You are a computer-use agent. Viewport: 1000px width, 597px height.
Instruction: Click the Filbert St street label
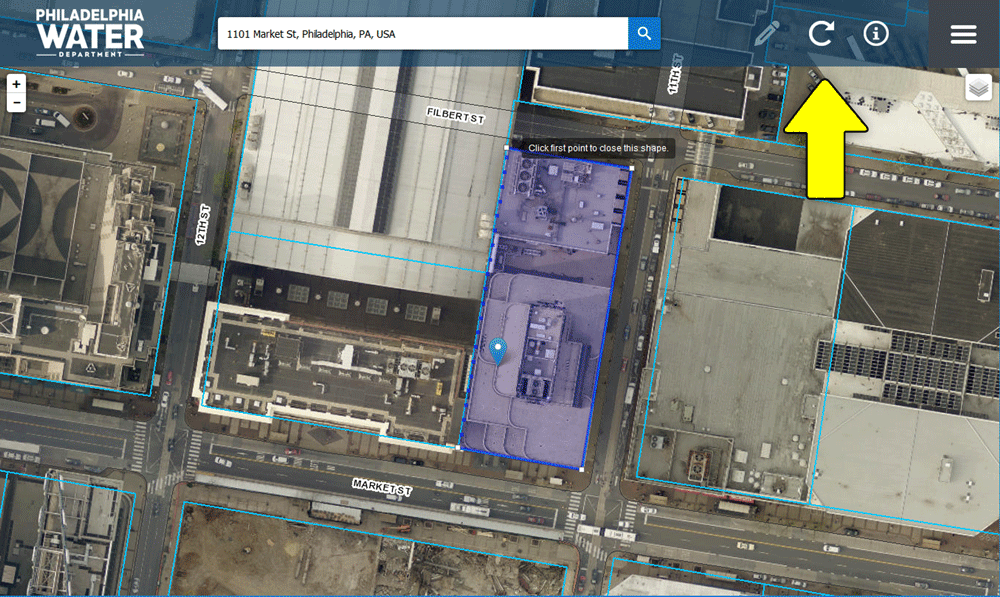(455, 116)
